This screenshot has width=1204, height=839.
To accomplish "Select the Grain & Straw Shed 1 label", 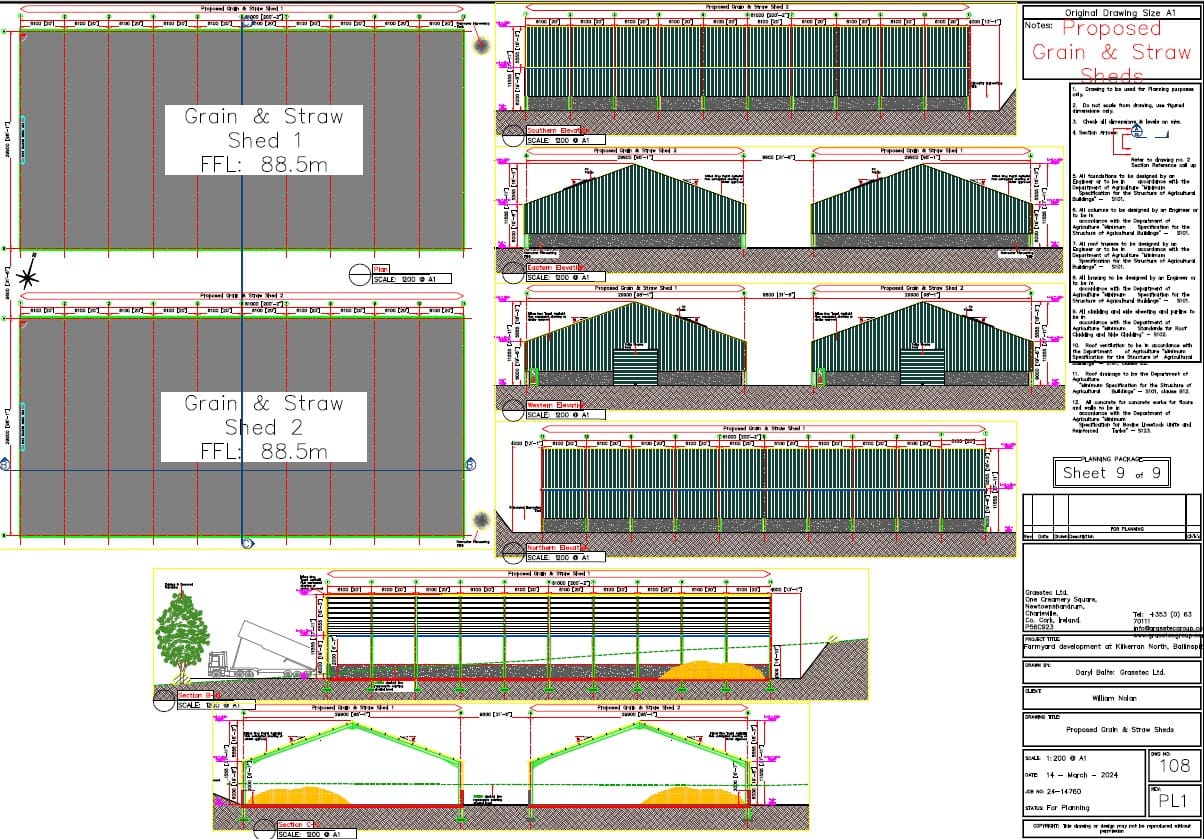I will click(x=264, y=139).
